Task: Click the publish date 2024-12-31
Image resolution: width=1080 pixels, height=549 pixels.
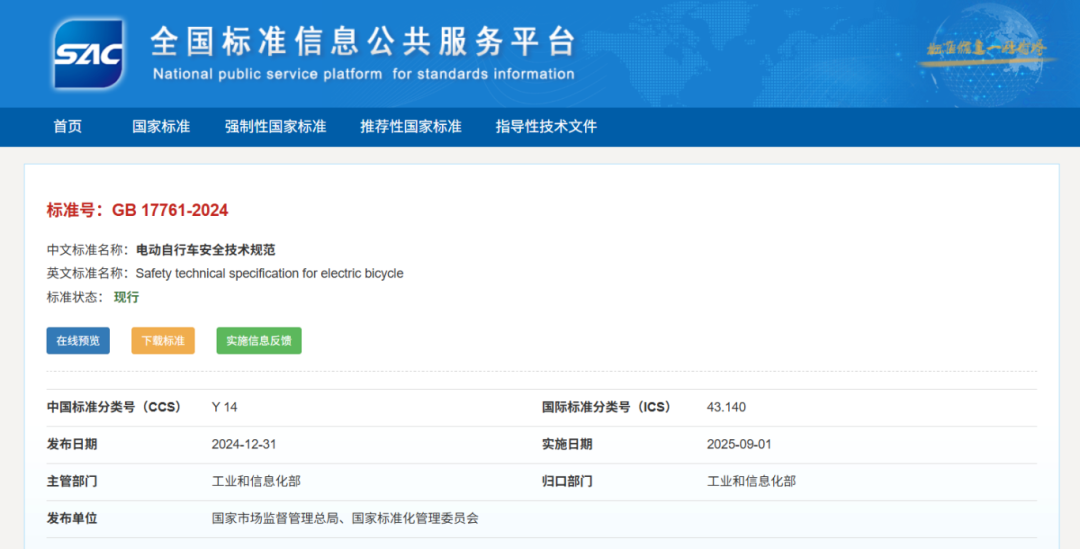Action: pyautogui.click(x=244, y=444)
